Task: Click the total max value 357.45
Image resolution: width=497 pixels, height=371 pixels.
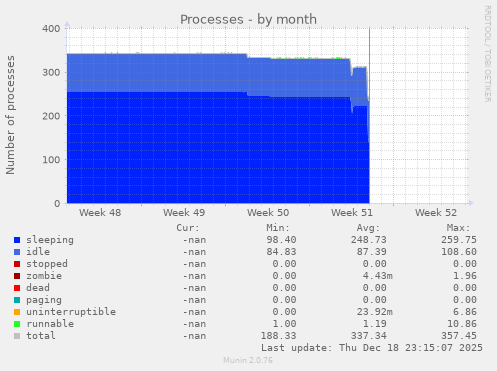Action: click(459, 336)
